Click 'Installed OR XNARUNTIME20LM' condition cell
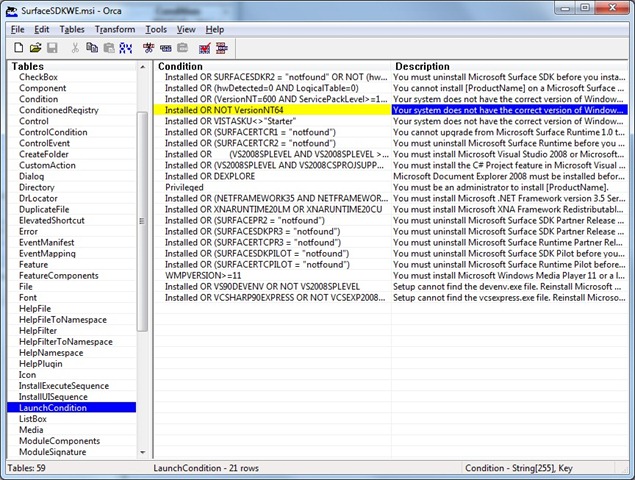 [272, 209]
